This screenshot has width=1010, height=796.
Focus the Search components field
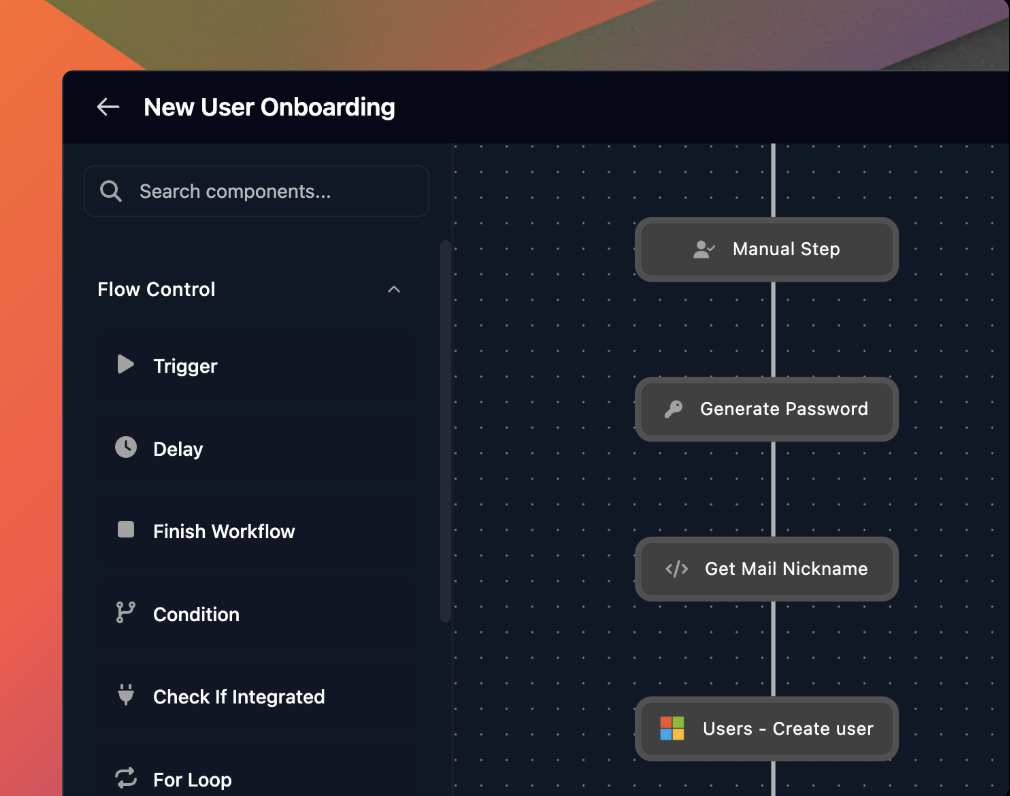[x=270, y=191]
